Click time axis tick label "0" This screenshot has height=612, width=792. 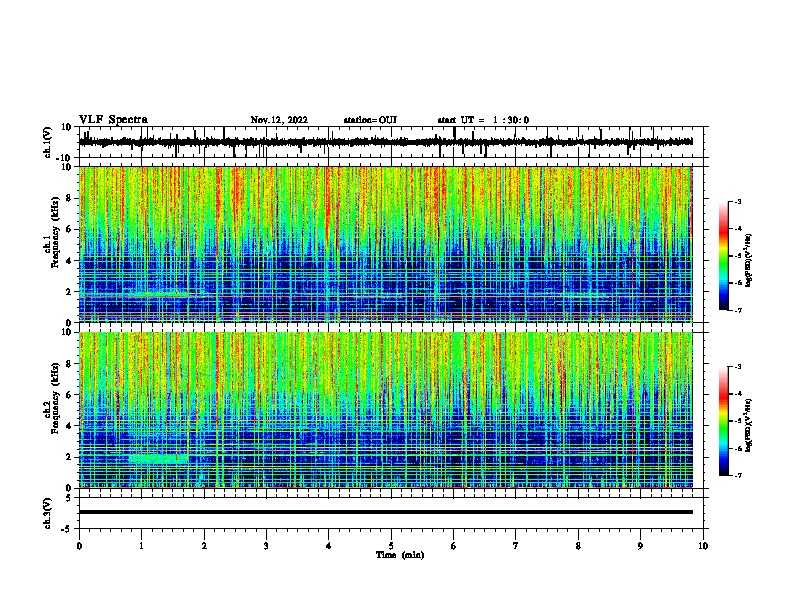79,546
